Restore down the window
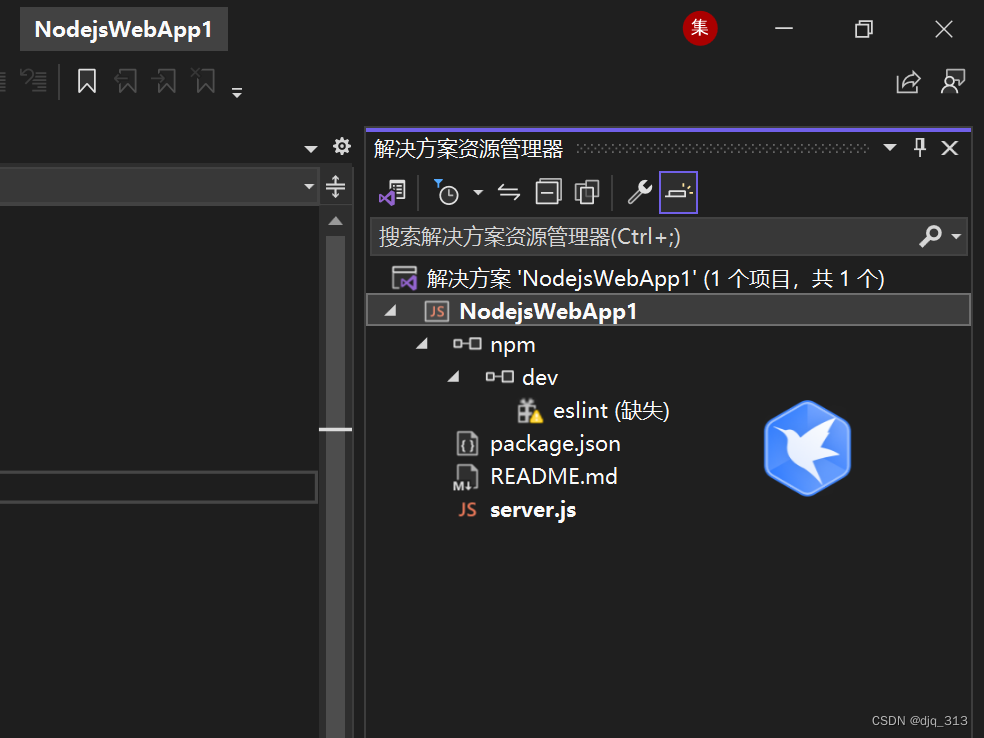Screen dimensions: 984x738 tap(864, 29)
